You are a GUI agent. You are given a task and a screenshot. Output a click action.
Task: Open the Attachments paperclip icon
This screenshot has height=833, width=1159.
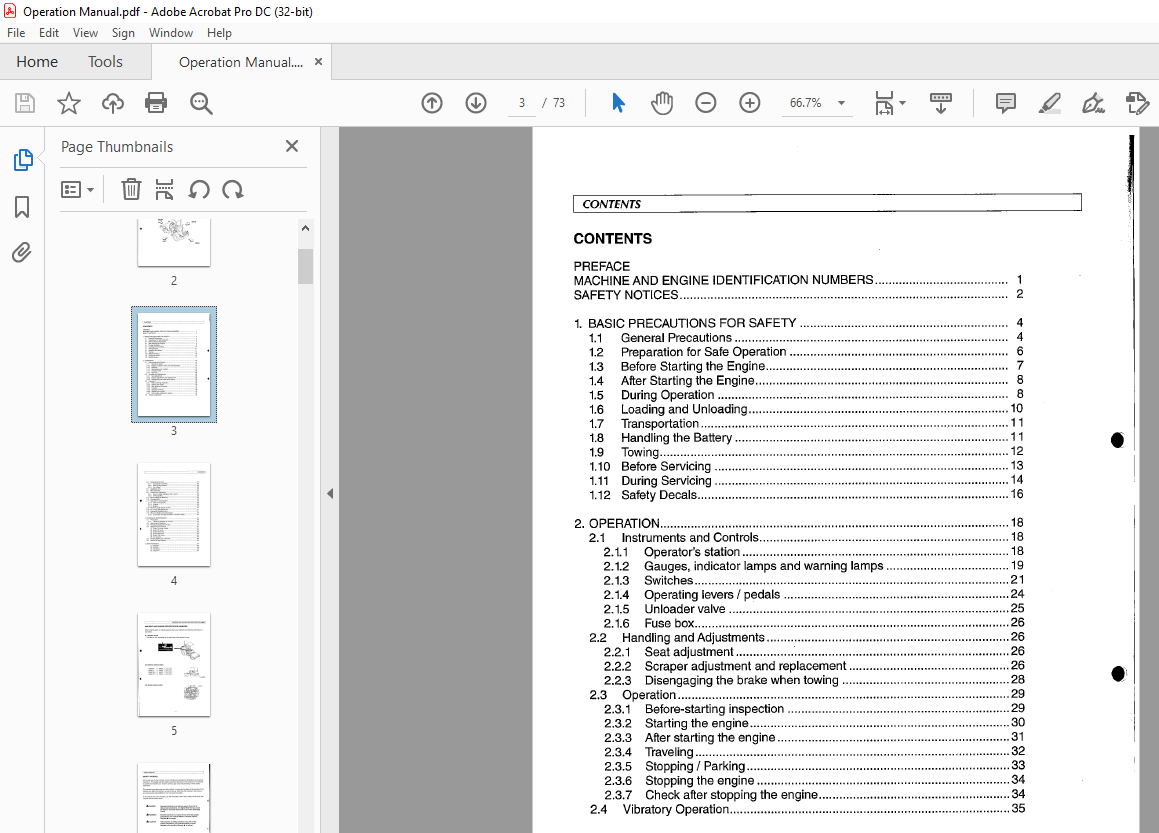point(22,253)
